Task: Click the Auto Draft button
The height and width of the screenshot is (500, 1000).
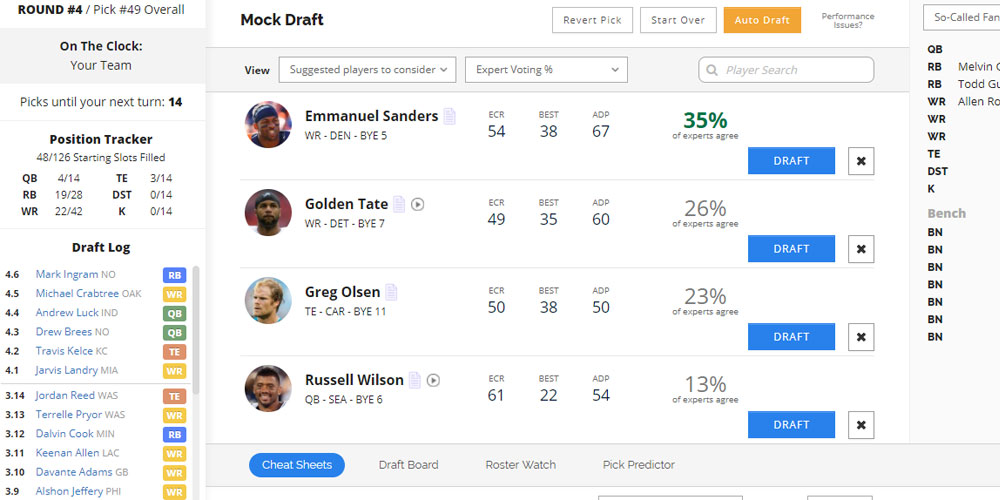Action: tap(762, 20)
